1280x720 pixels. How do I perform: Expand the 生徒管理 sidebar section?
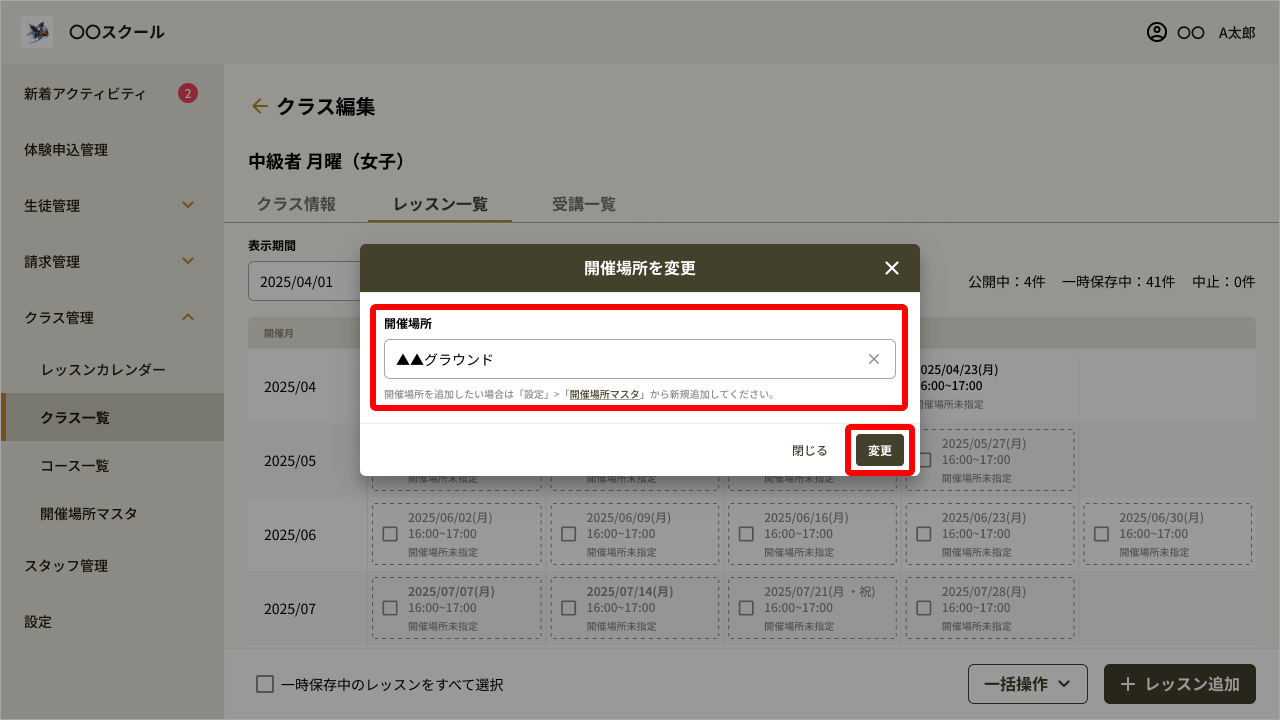tap(188, 206)
